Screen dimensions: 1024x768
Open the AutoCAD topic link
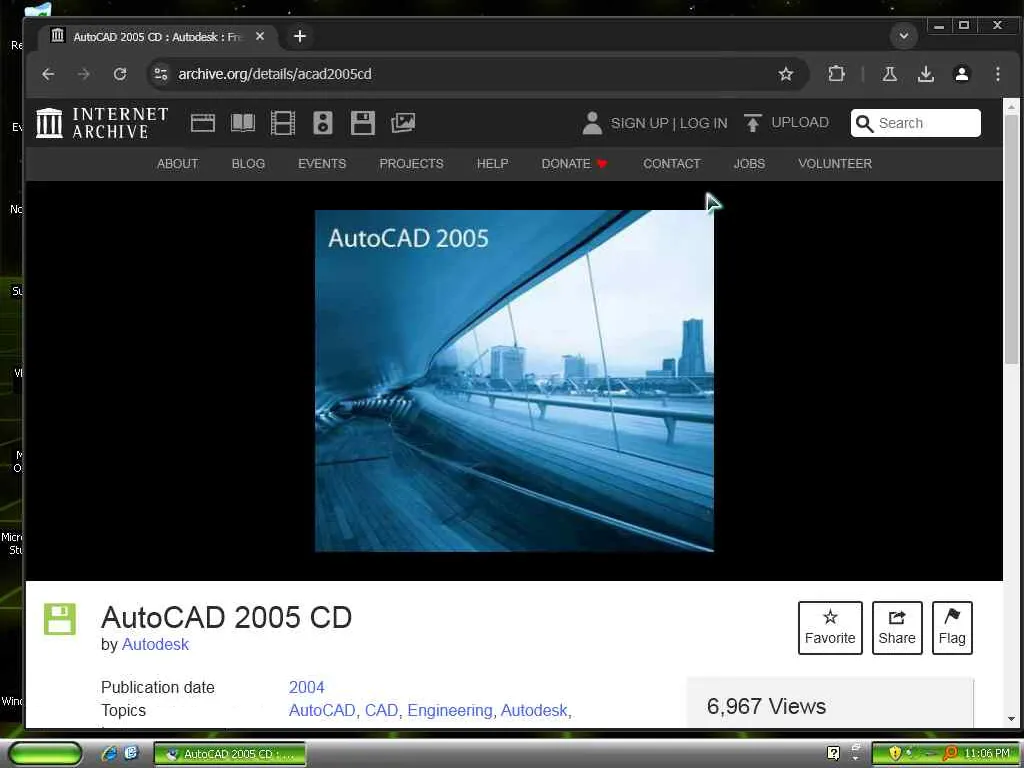[322, 711]
